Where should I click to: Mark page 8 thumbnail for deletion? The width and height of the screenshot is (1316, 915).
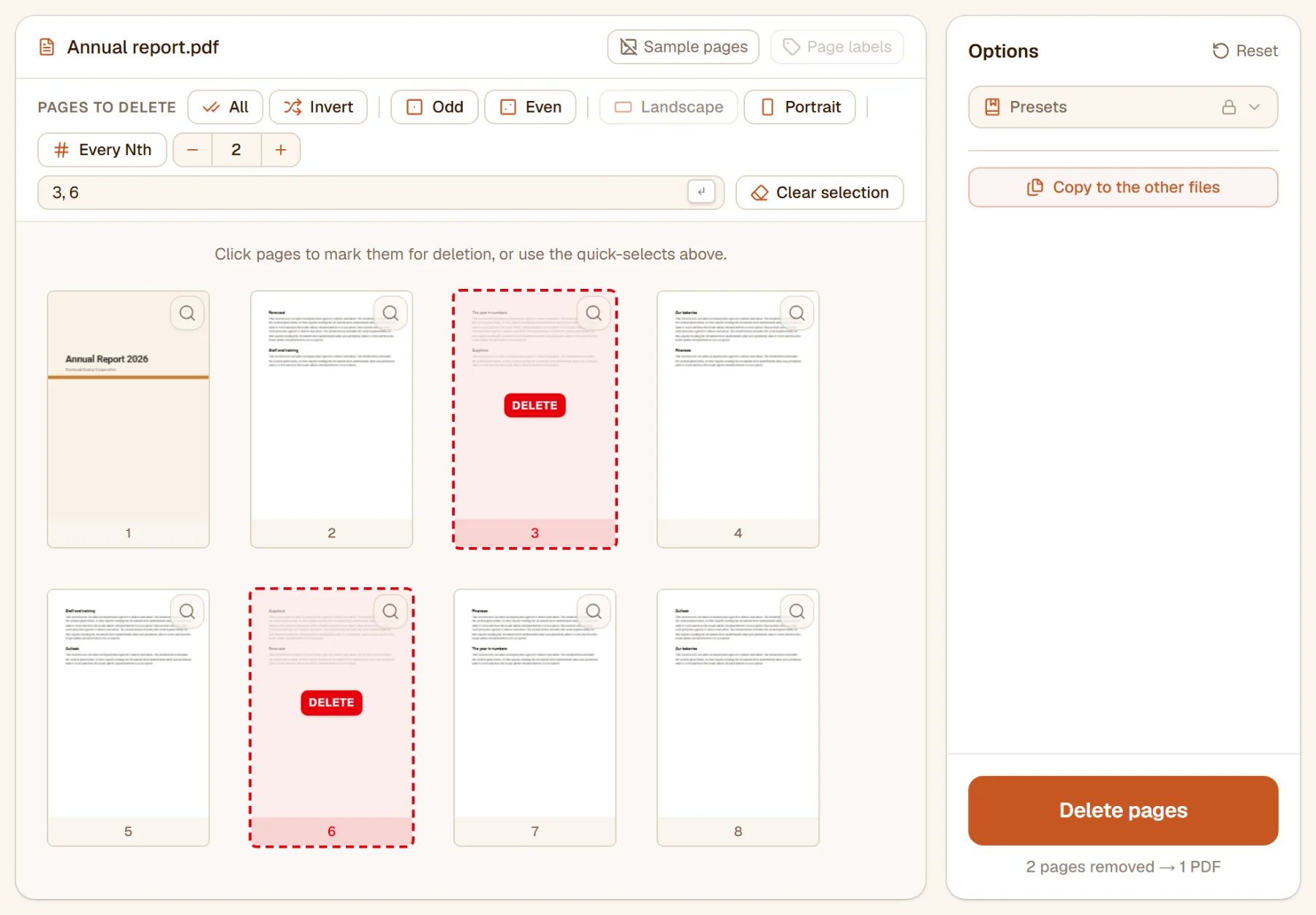click(738, 718)
